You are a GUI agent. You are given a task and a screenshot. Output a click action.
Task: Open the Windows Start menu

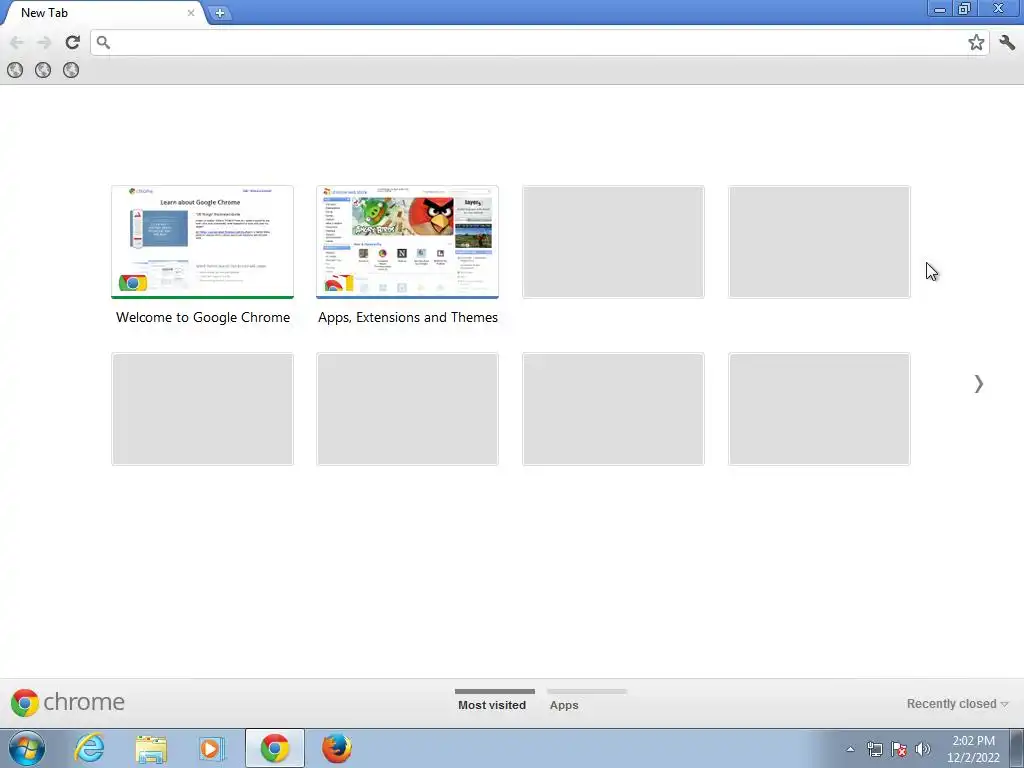coord(27,748)
